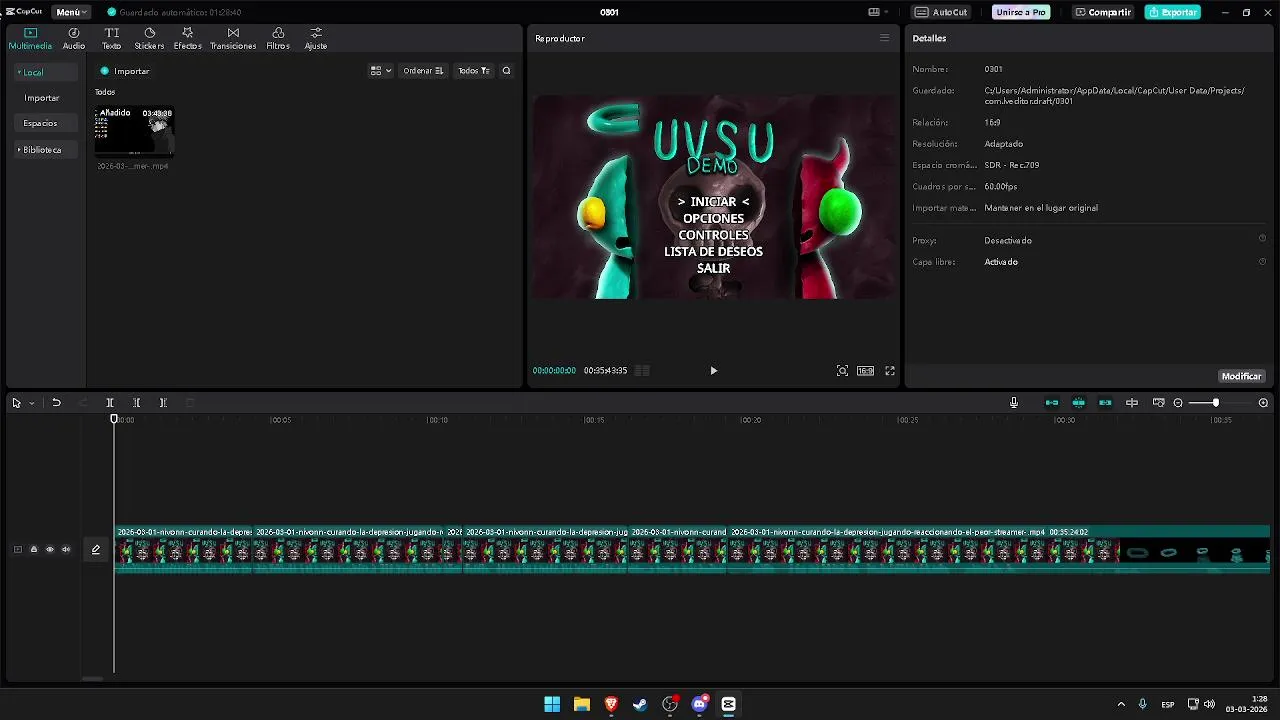Click delete right of playhead tool
This screenshot has height=720, width=1280.
coord(163,403)
